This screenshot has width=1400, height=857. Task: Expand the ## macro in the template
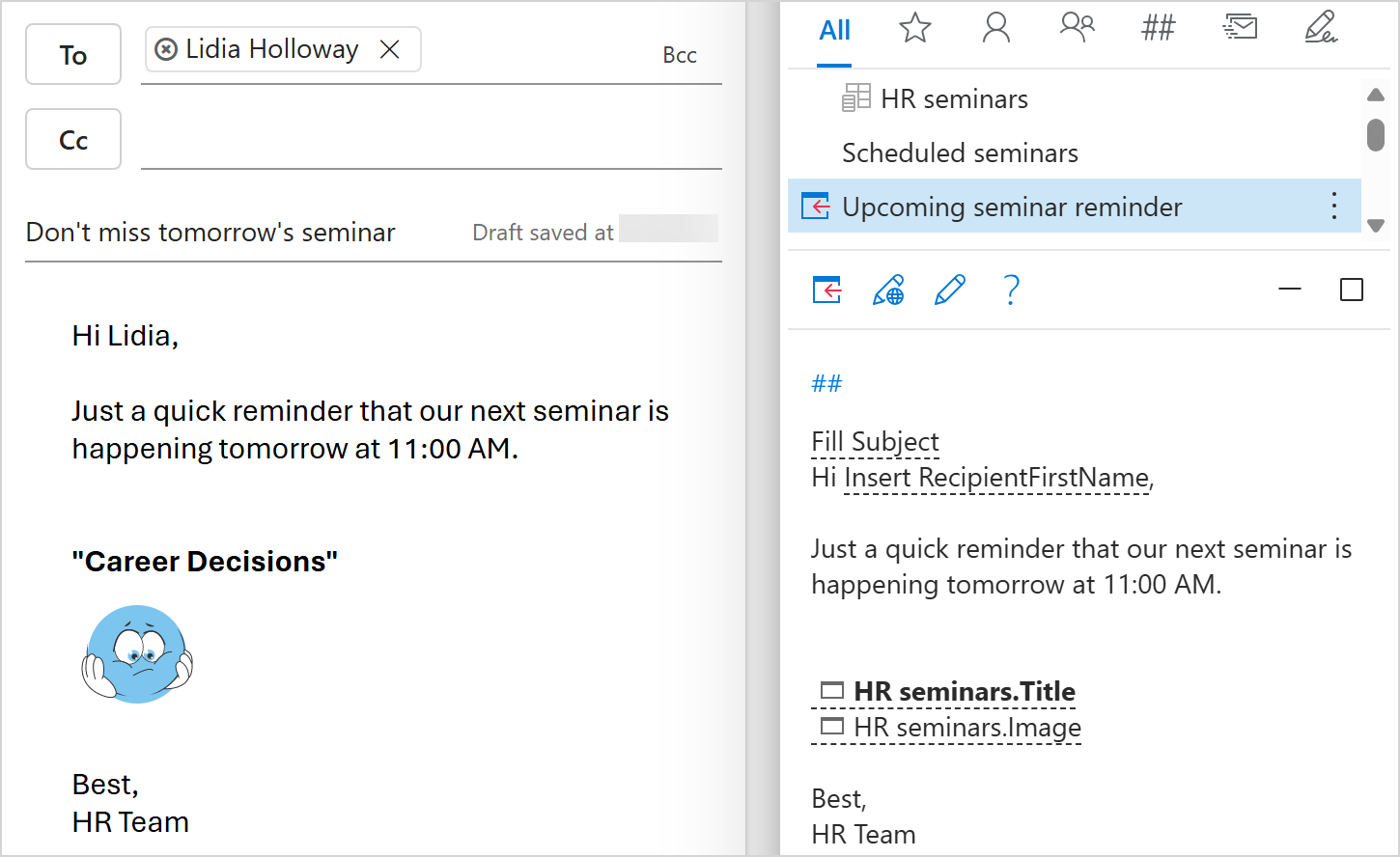[x=826, y=382]
